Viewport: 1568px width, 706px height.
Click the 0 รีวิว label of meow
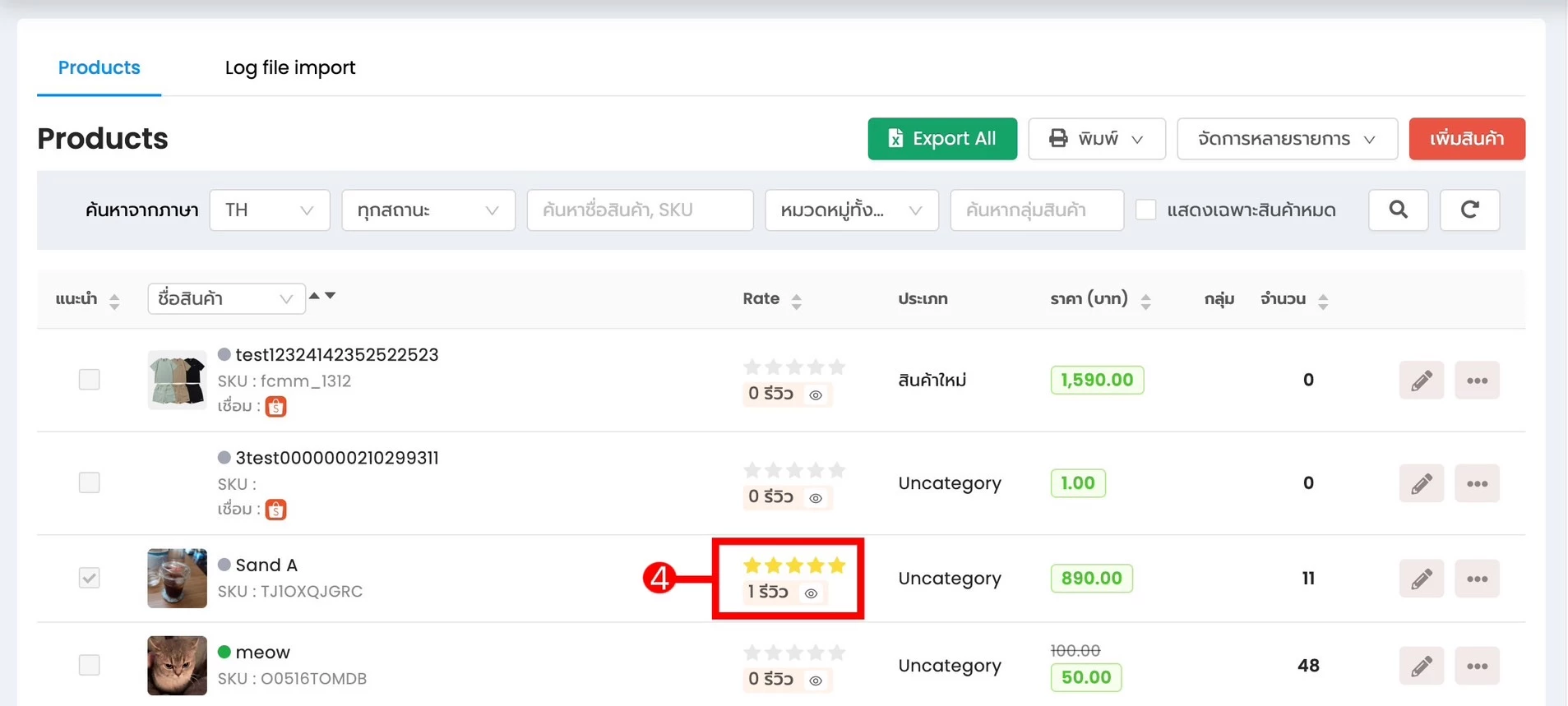(770, 679)
